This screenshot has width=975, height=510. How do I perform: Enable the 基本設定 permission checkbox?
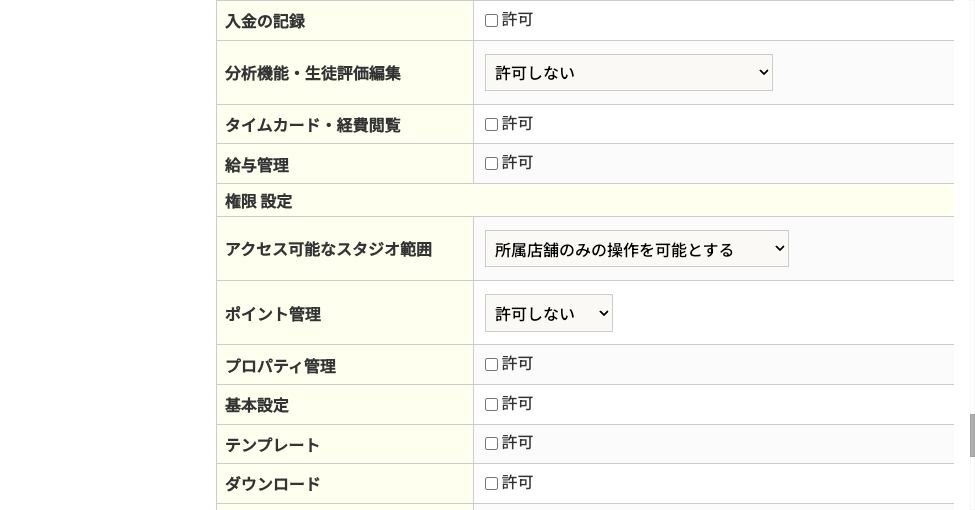(491, 405)
